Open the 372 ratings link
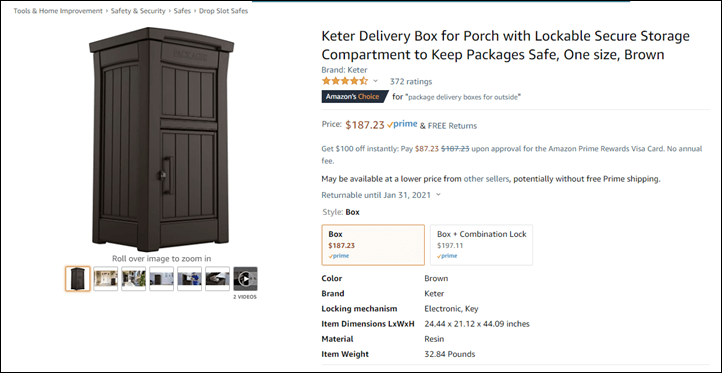The image size is (722, 373). tap(411, 82)
